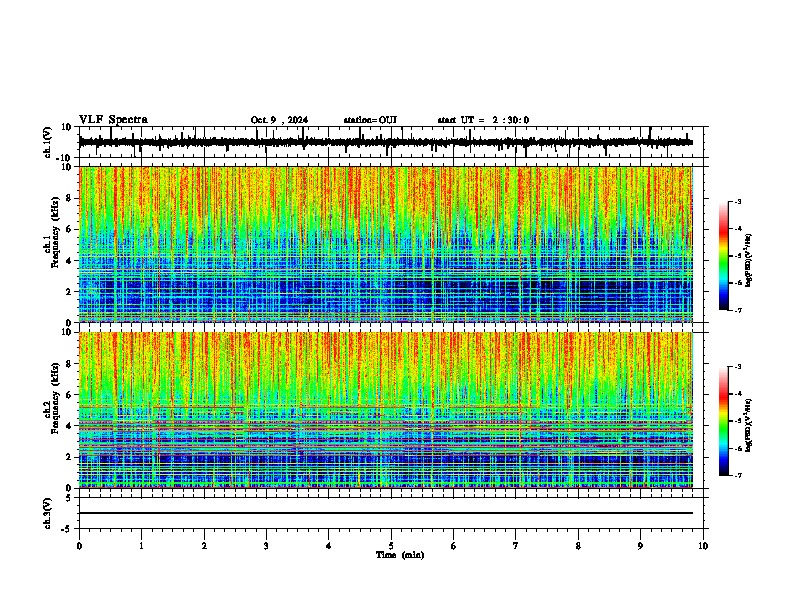Click inside the ch.2 frequency spectrogram

coord(385,410)
